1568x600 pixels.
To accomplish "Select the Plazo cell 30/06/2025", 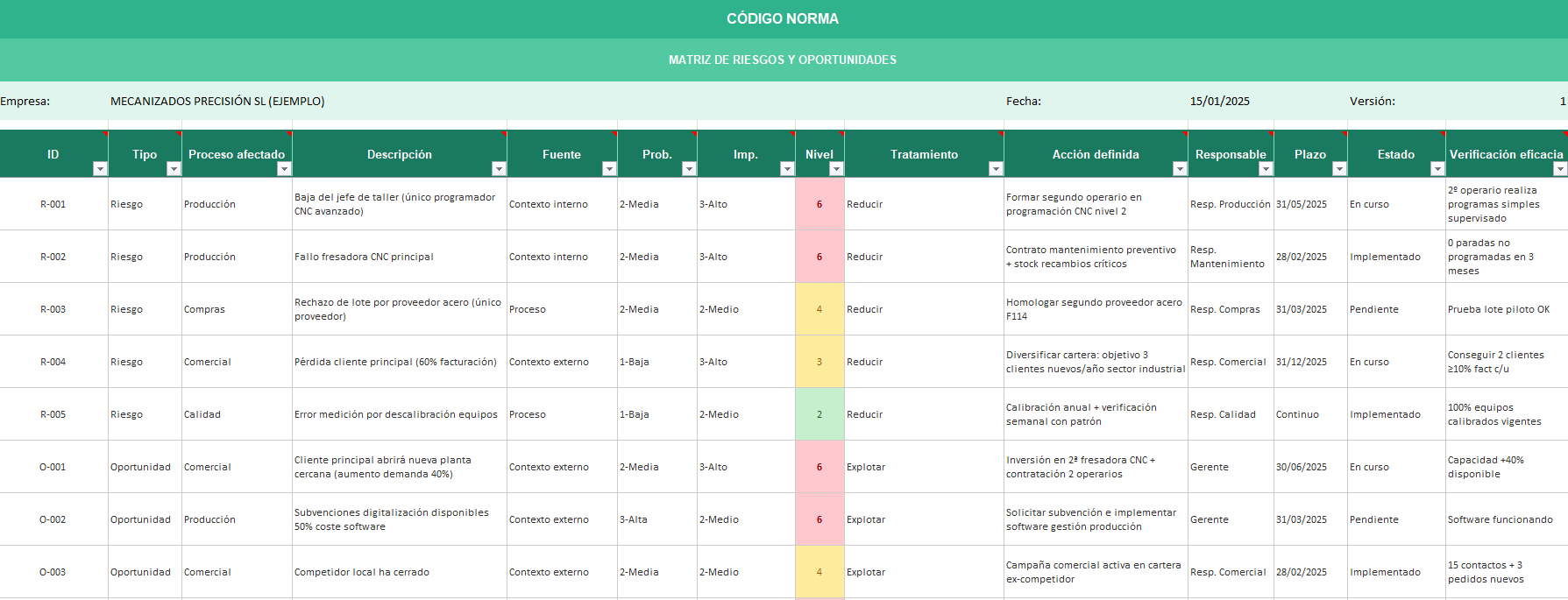I will tap(1310, 467).
